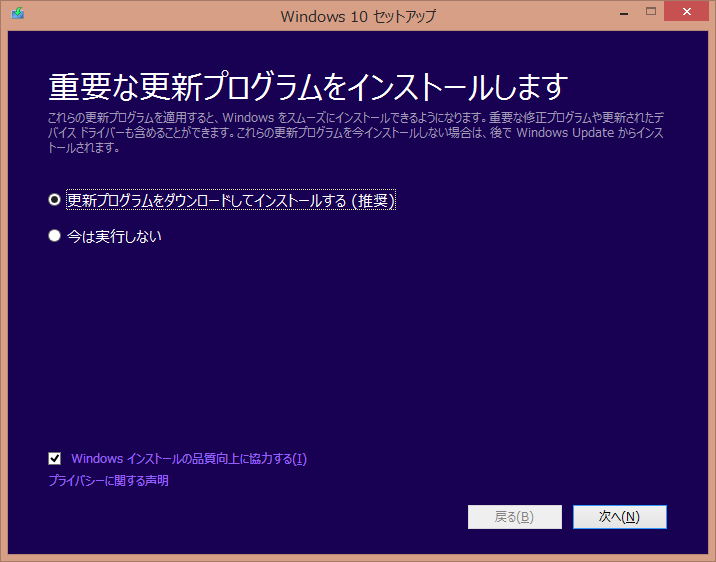Image resolution: width=716 pixels, height=562 pixels.
Task: Close the Windows 10 セットアップ window
Action: pos(686,12)
